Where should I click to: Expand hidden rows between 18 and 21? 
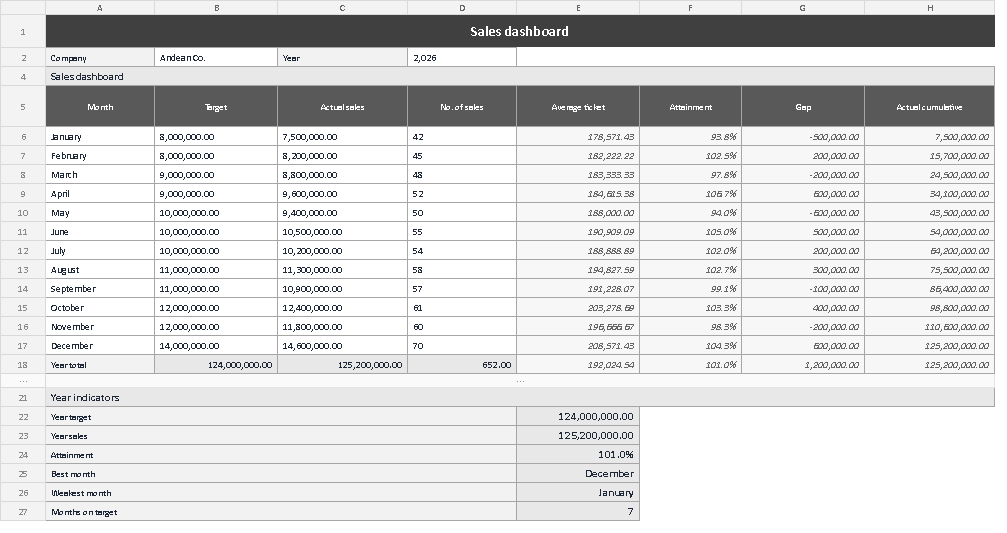coord(23,381)
